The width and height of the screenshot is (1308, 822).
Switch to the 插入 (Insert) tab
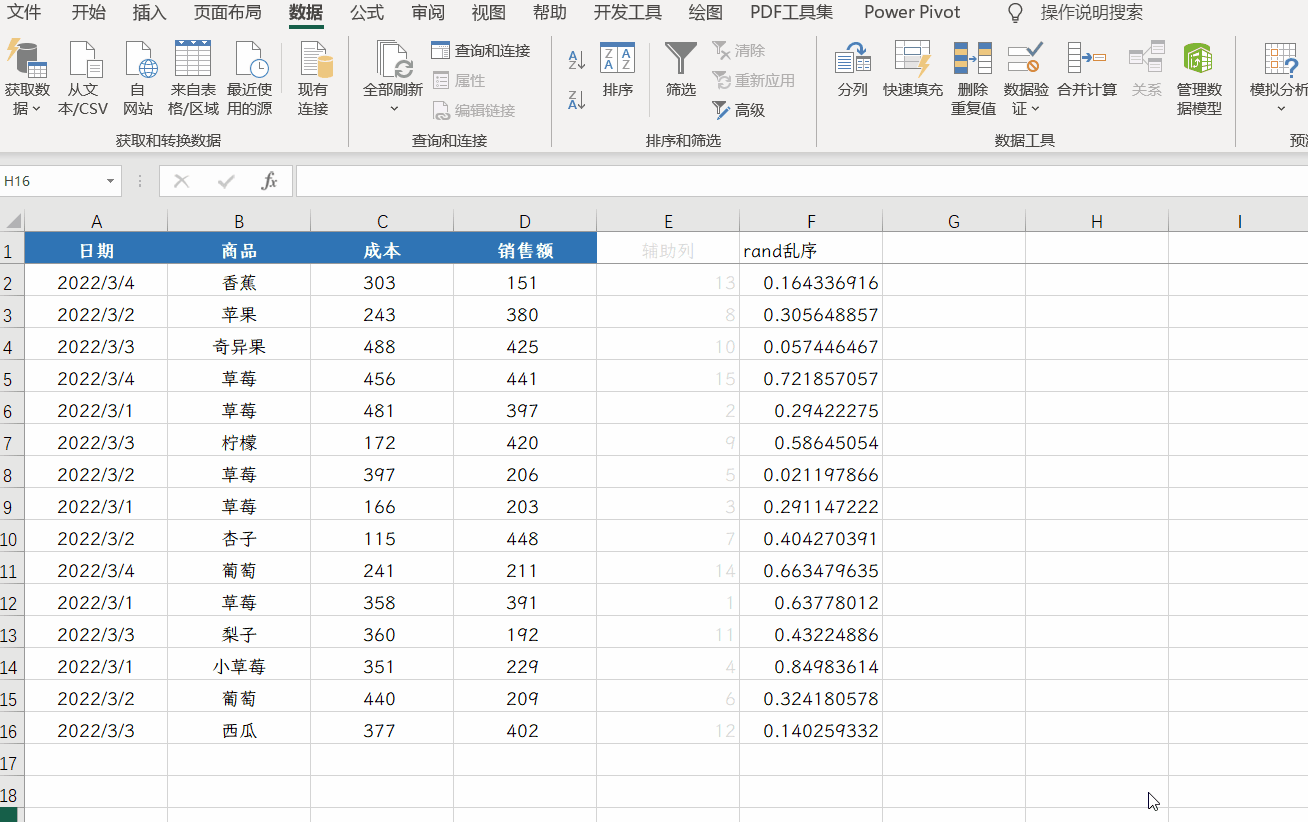(149, 13)
